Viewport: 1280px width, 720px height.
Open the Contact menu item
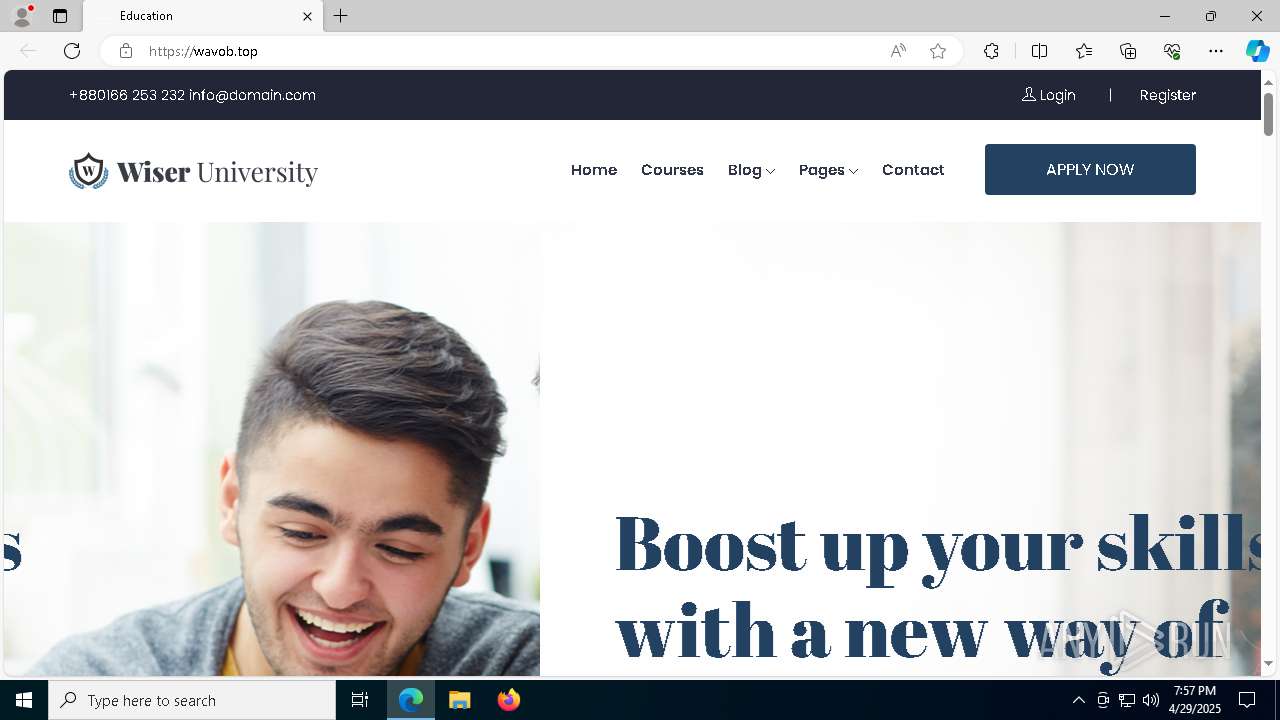click(913, 170)
